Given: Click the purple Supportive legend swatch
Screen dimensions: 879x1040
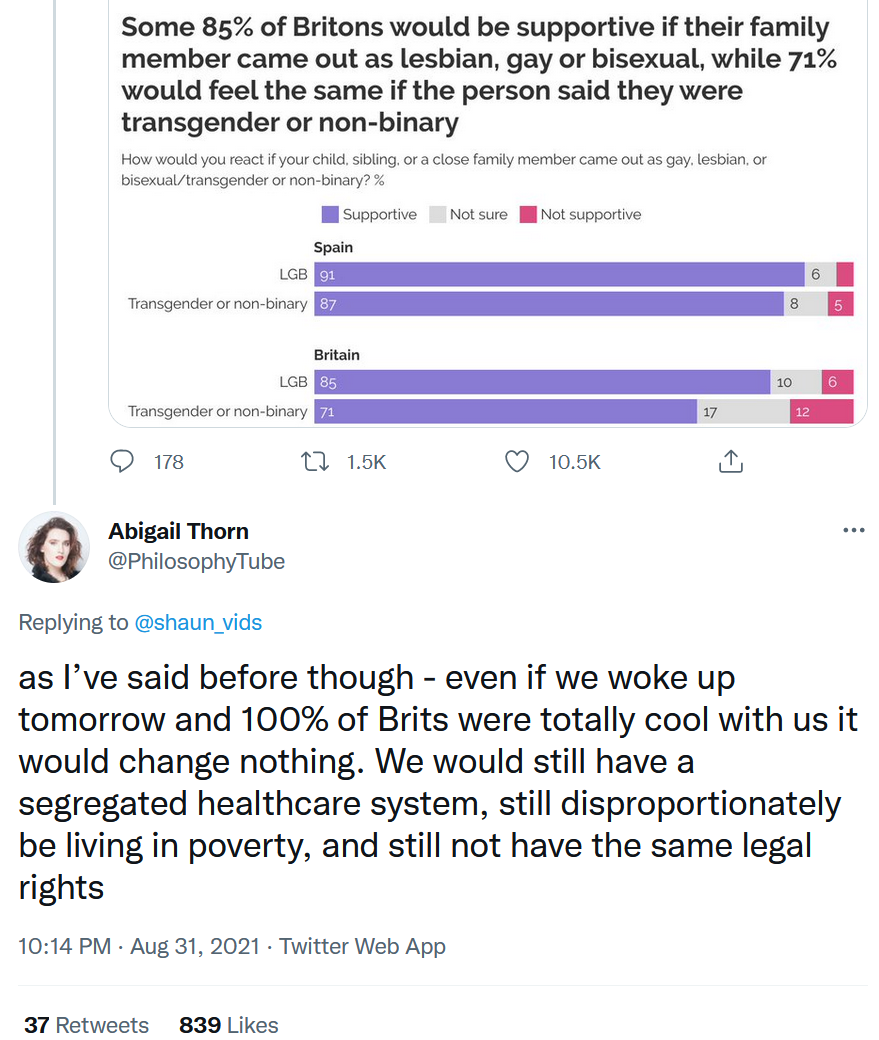Looking at the screenshot, I should pos(330,214).
